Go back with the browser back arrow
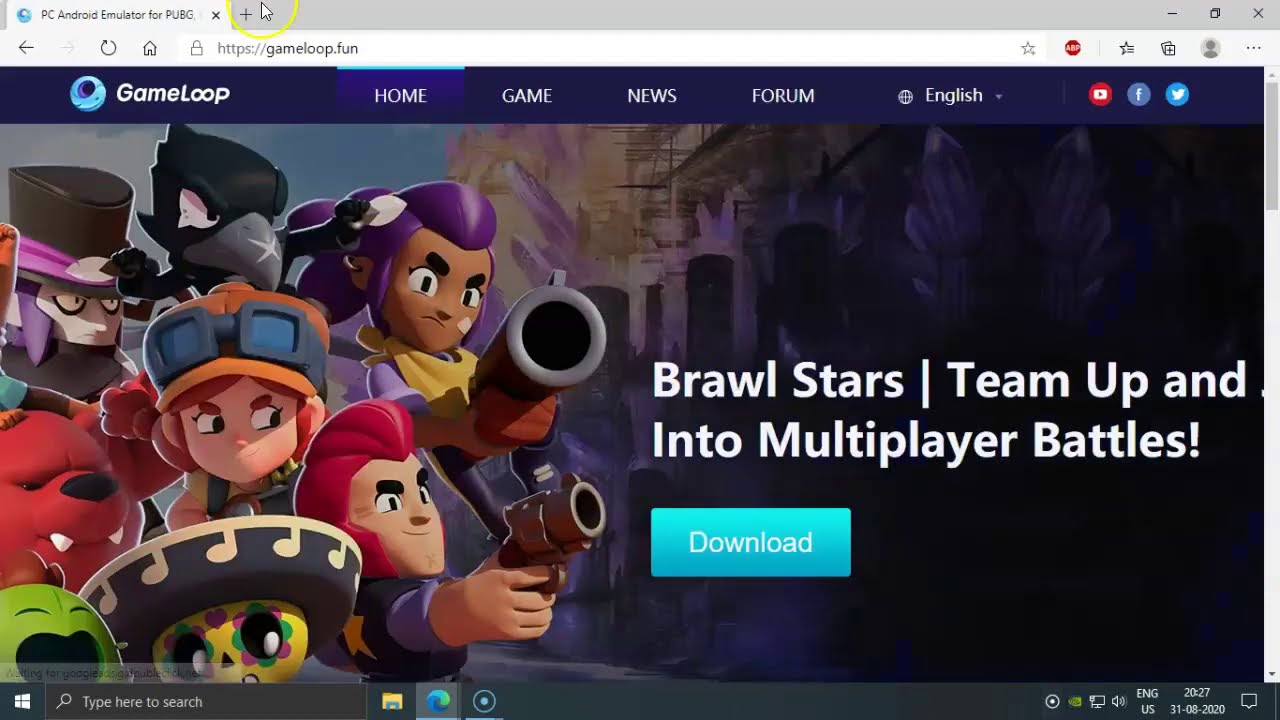 point(26,48)
